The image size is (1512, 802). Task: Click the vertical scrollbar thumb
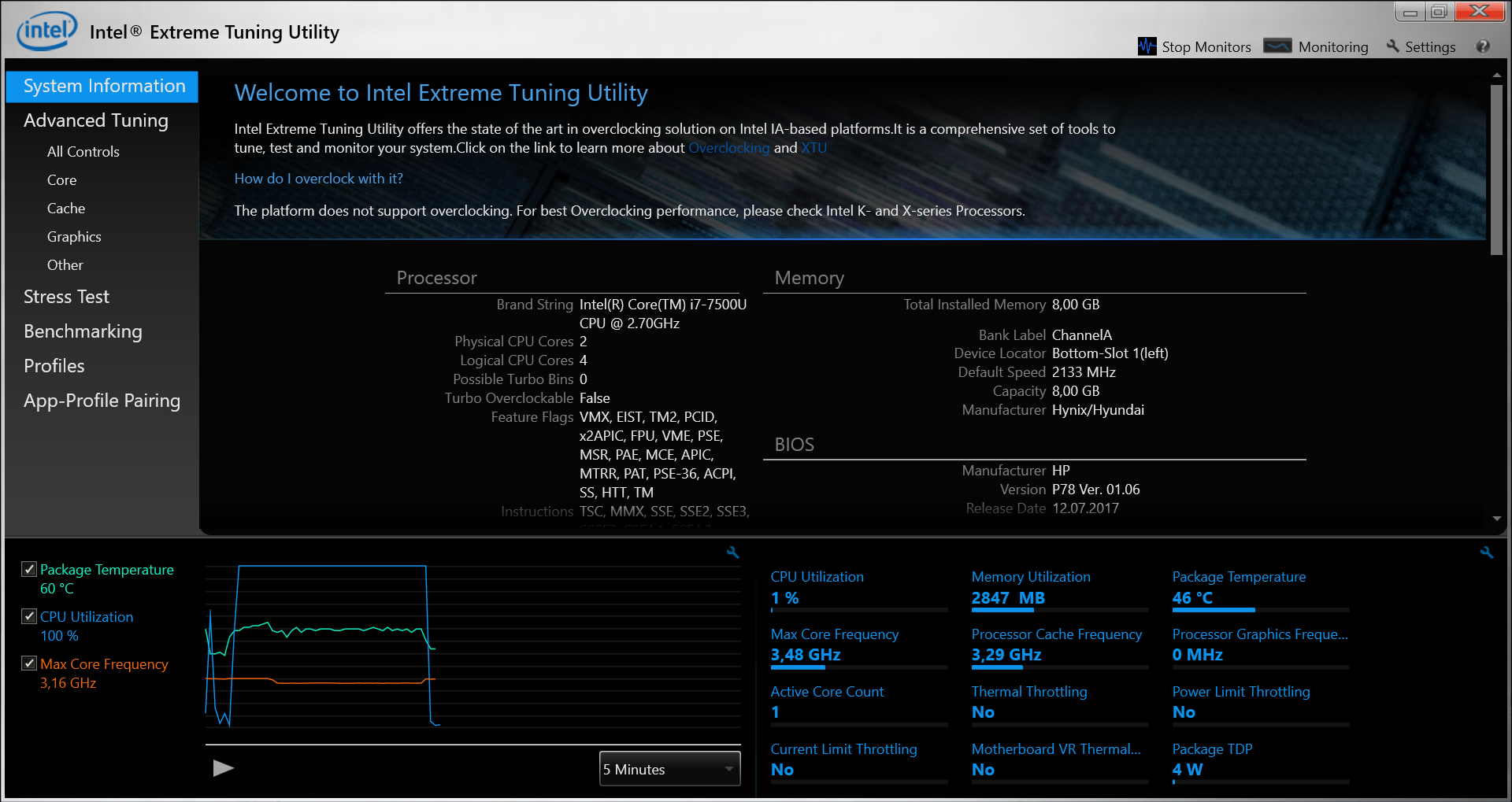1496,169
